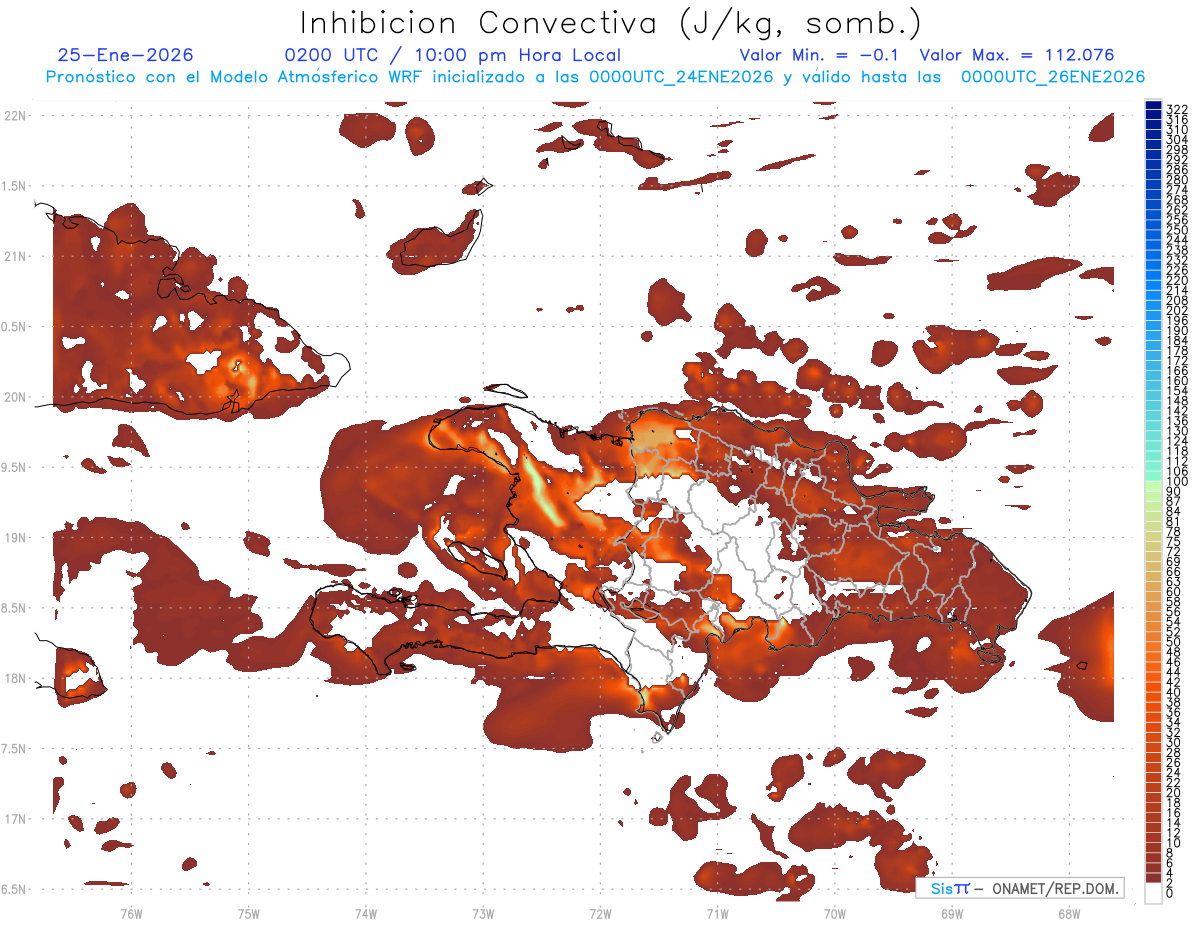
Task: Click the '17N' latitude label
Action: click(x=14, y=819)
